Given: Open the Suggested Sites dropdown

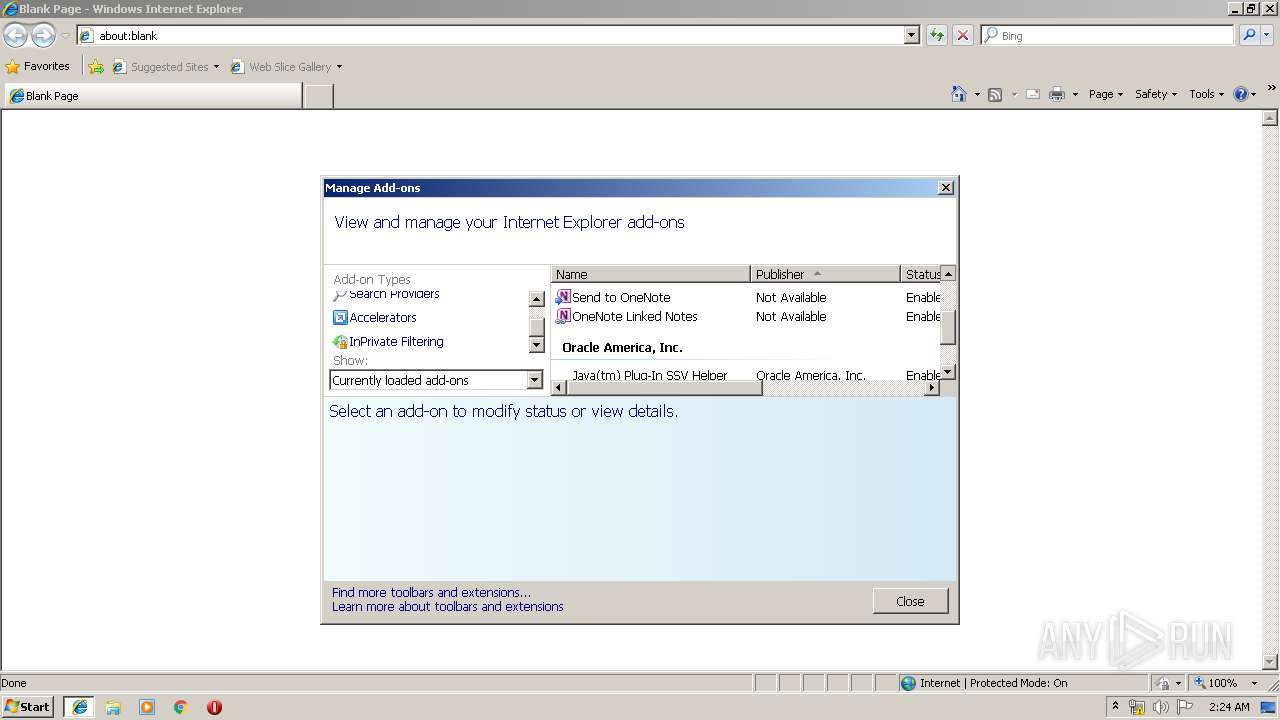Looking at the screenshot, I should click(216, 67).
